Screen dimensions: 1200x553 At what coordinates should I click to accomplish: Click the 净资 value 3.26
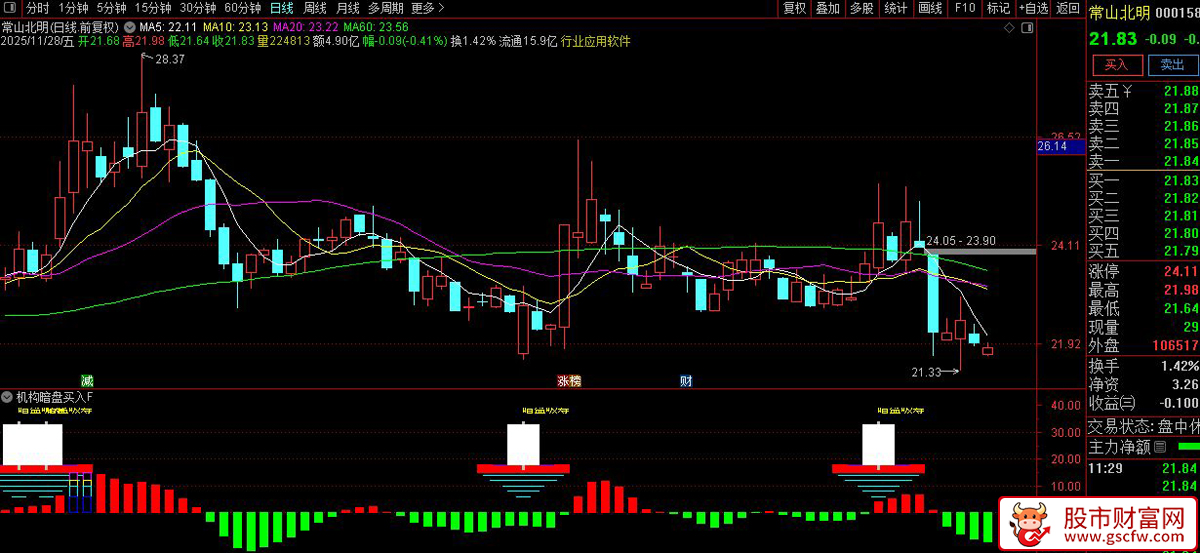pyautogui.click(x=1184, y=384)
